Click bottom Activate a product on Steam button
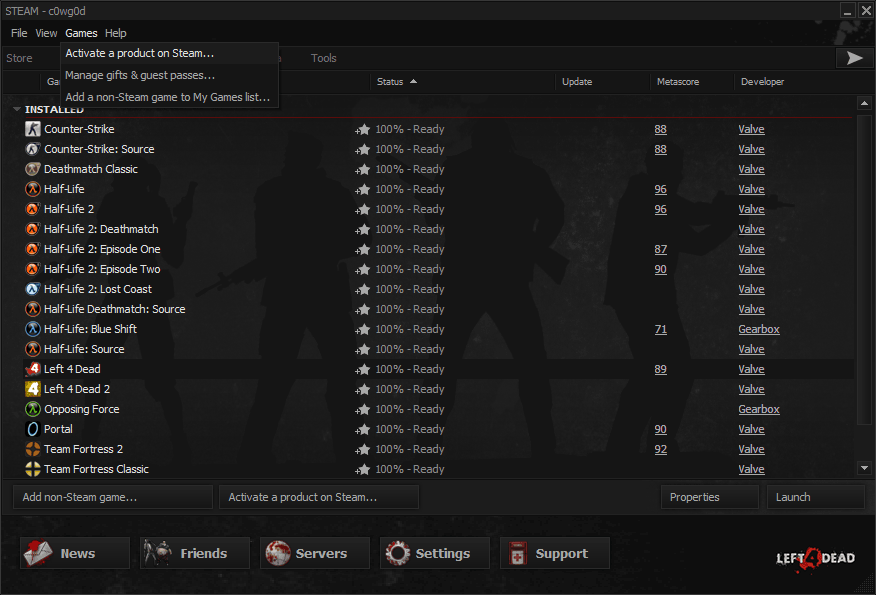 point(318,497)
